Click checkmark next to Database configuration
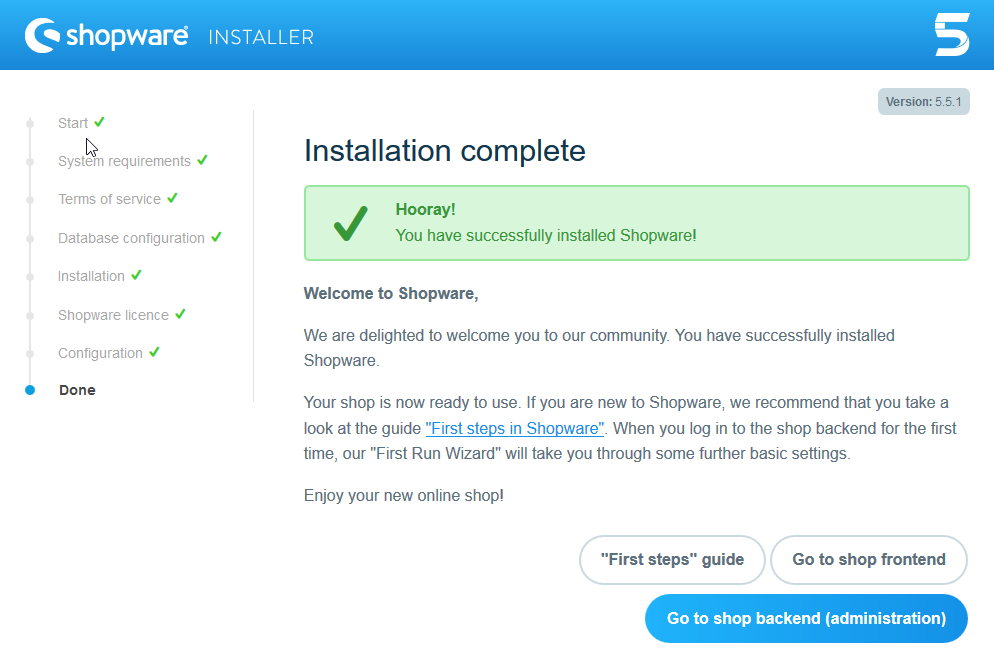 (x=216, y=237)
